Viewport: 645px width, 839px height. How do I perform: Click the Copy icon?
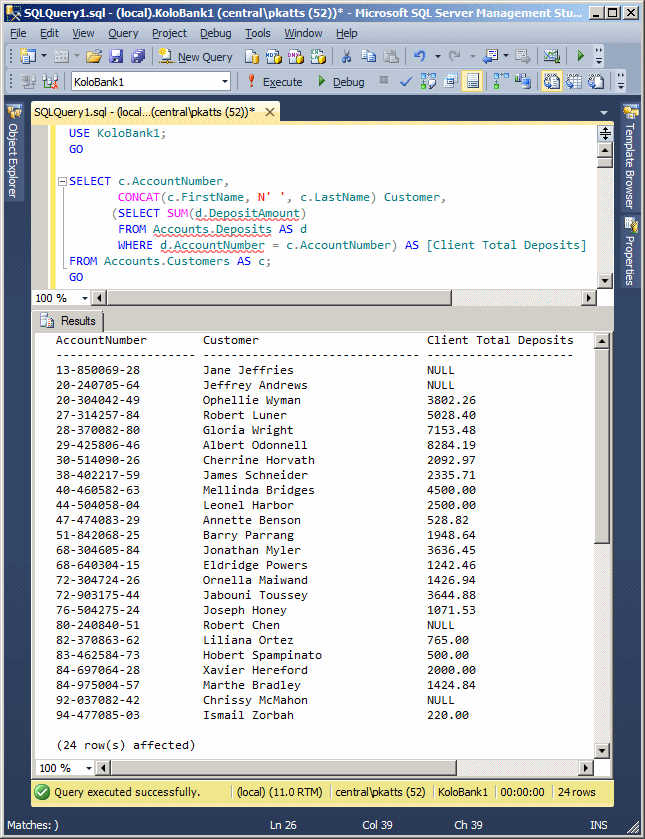click(368, 56)
